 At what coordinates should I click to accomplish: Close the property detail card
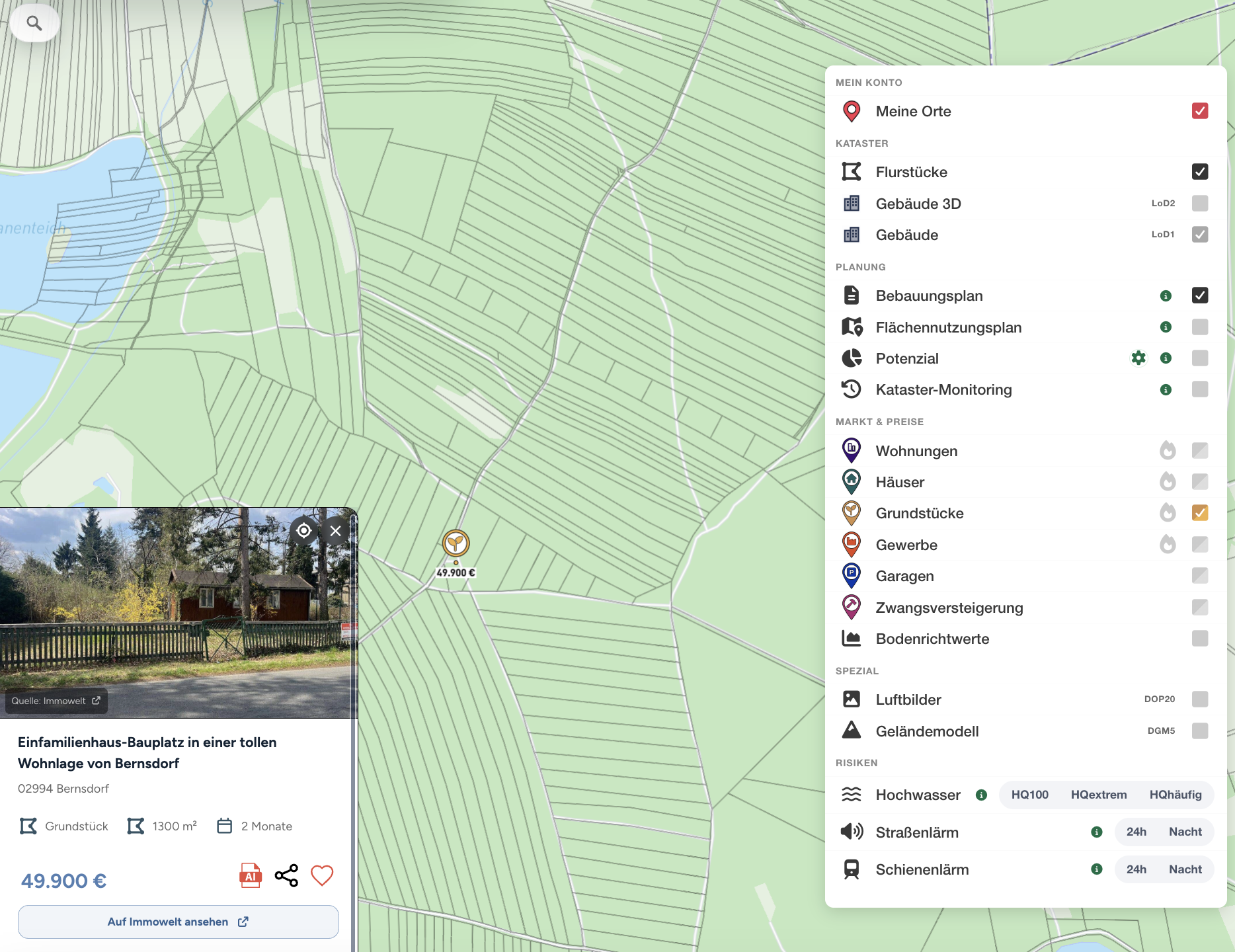336,531
